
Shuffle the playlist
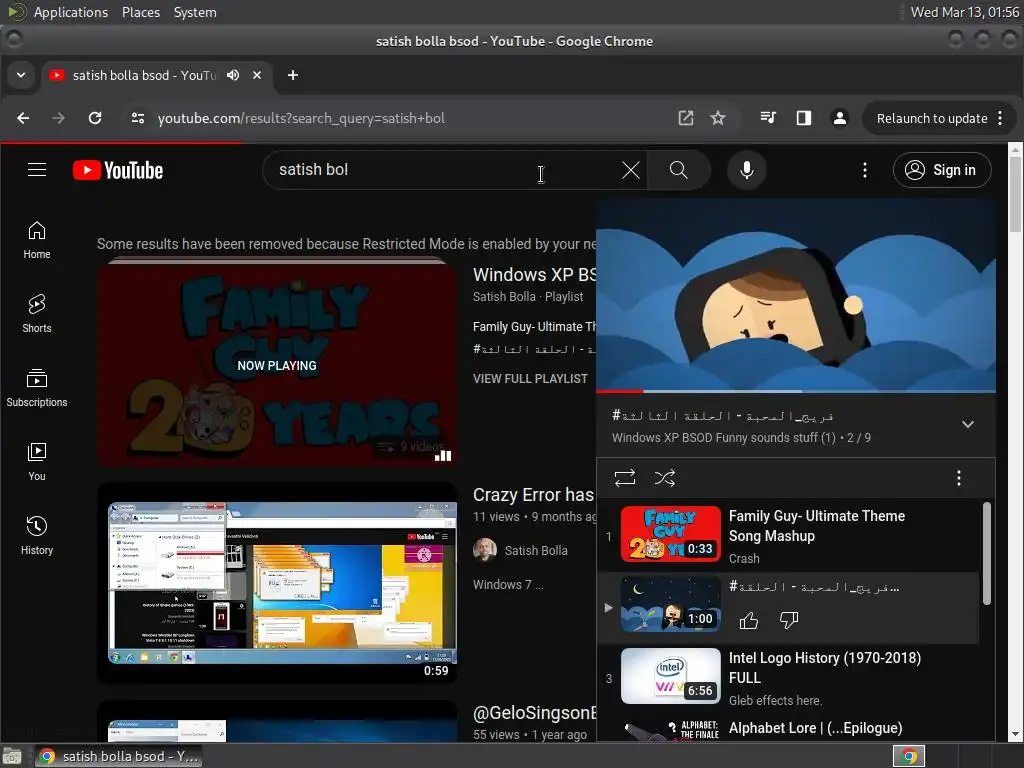[665, 478]
